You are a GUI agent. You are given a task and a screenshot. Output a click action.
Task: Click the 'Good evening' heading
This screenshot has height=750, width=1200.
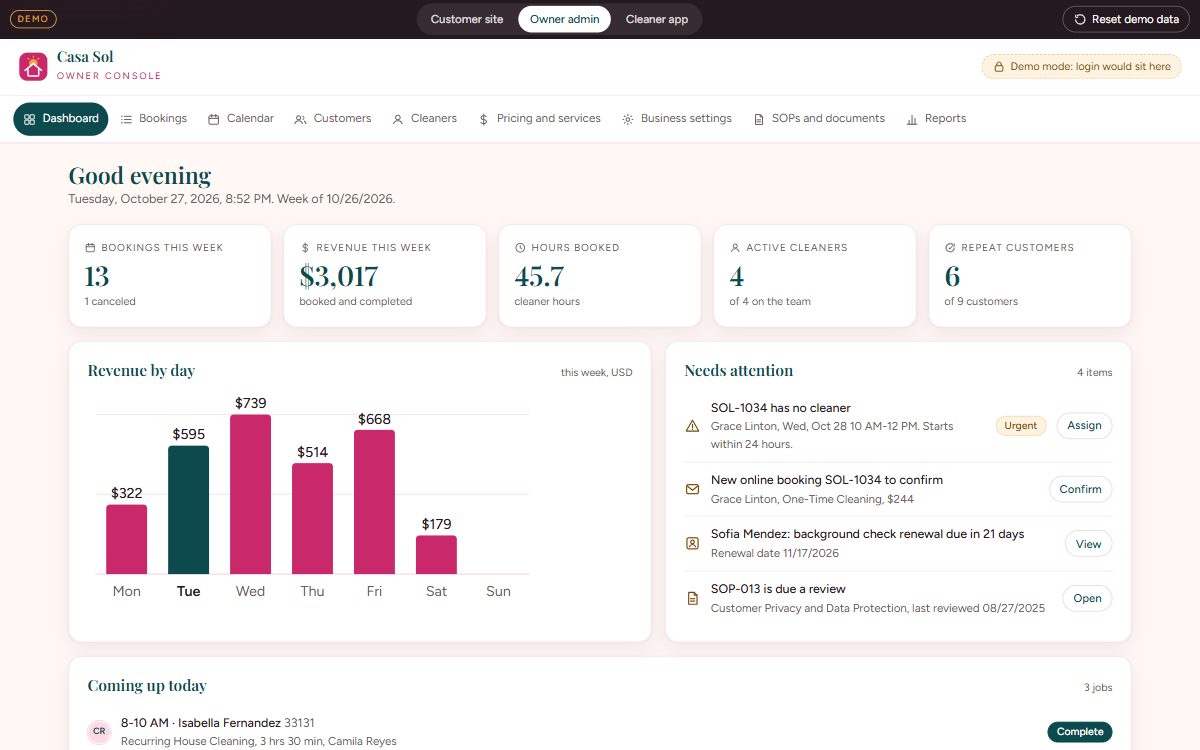click(140, 176)
